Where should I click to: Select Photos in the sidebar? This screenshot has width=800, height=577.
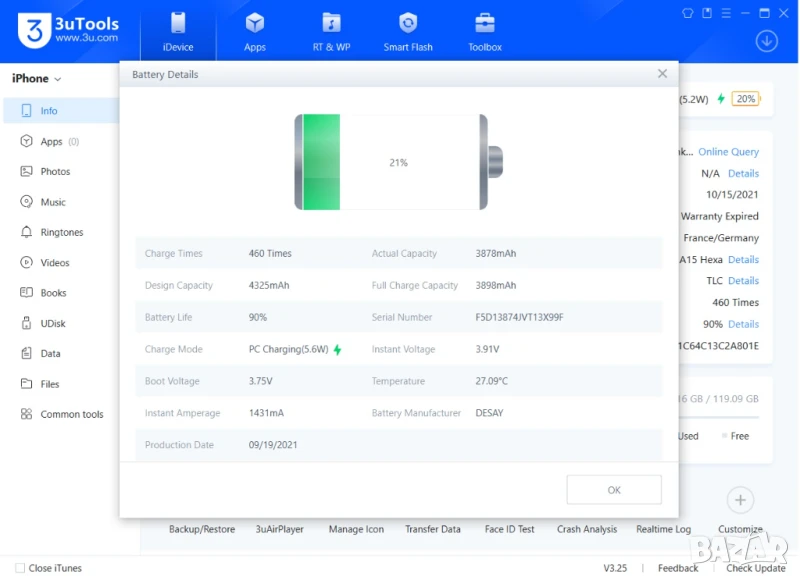point(55,172)
